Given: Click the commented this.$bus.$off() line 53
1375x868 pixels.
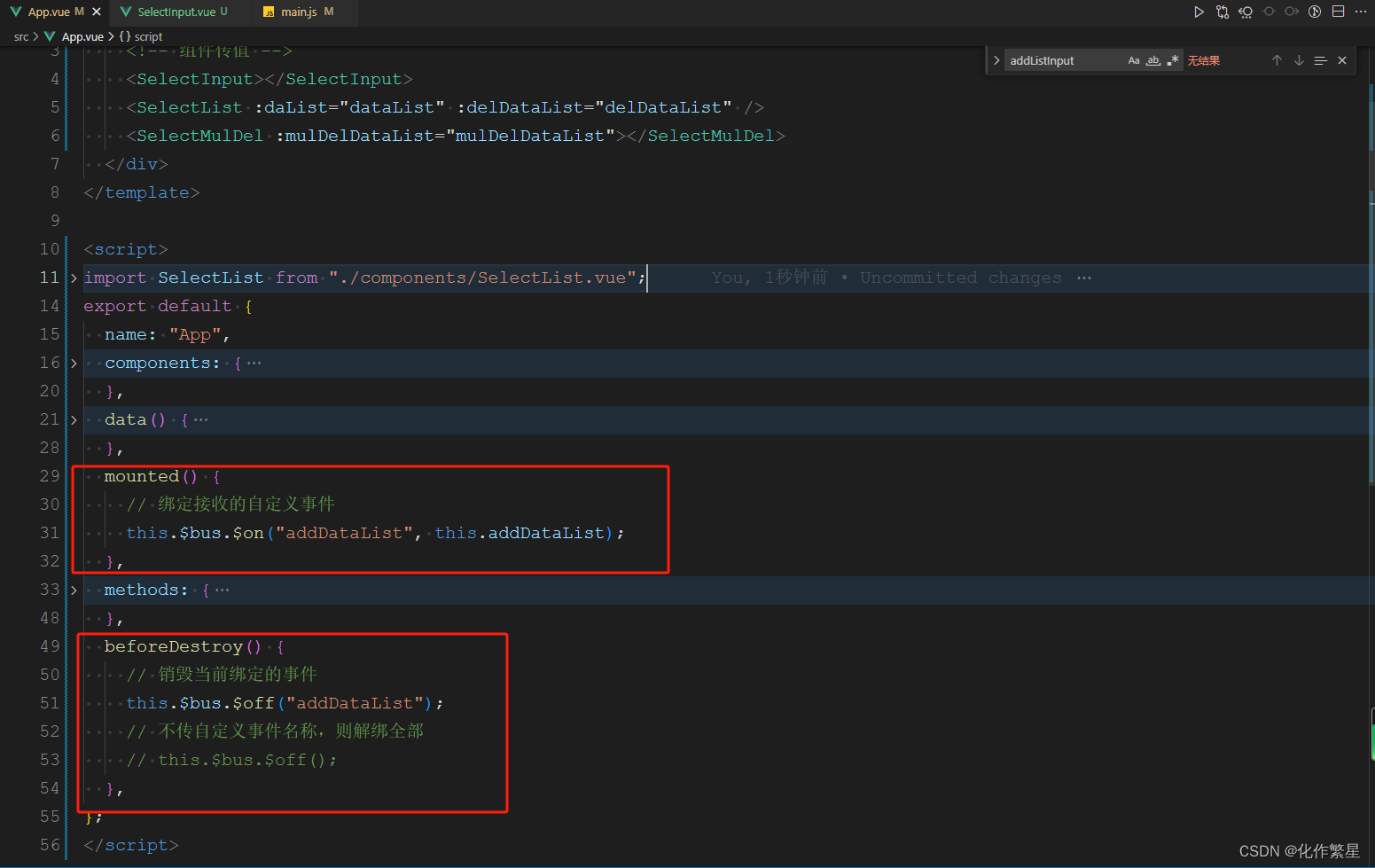Looking at the screenshot, I should pos(232,760).
